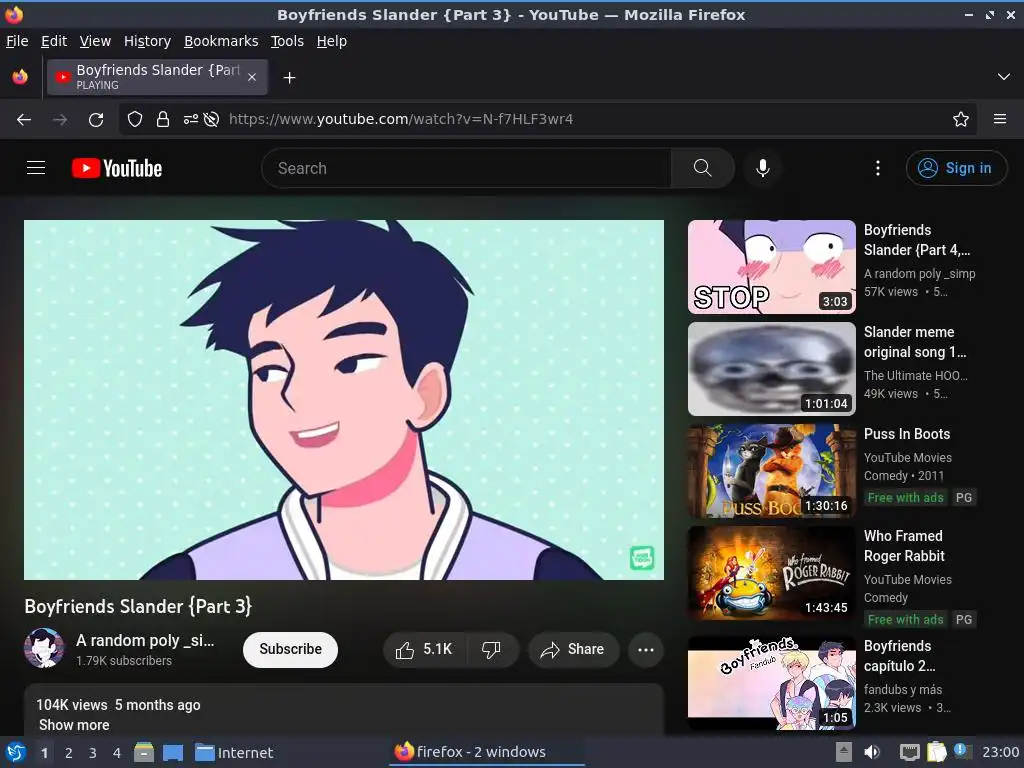The width and height of the screenshot is (1024, 768).
Task: Open the Who Framed Roger Rabbit thumbnail
Action: (771, 573)
